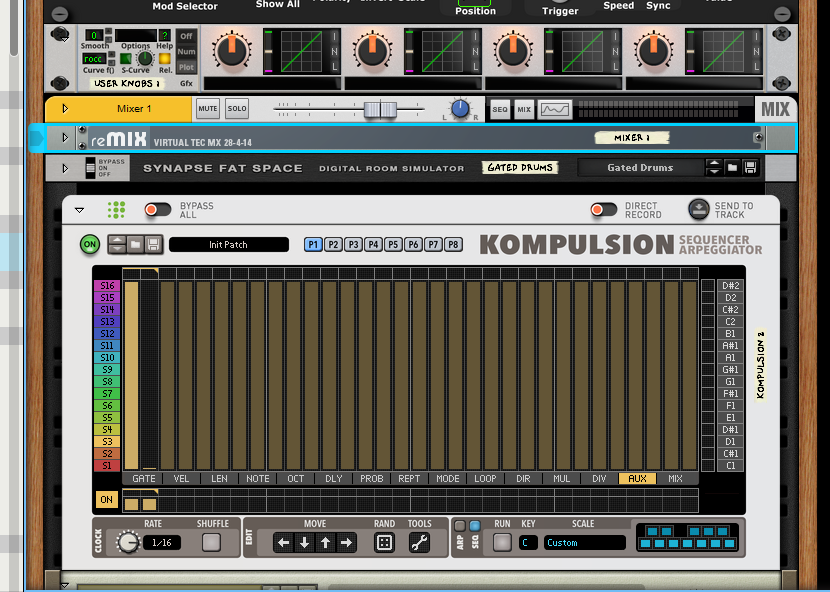Expand the Mixer 1 track
The width and height of the screenshot is (830, 592).
pyautogui.click(x=65, y=109)
